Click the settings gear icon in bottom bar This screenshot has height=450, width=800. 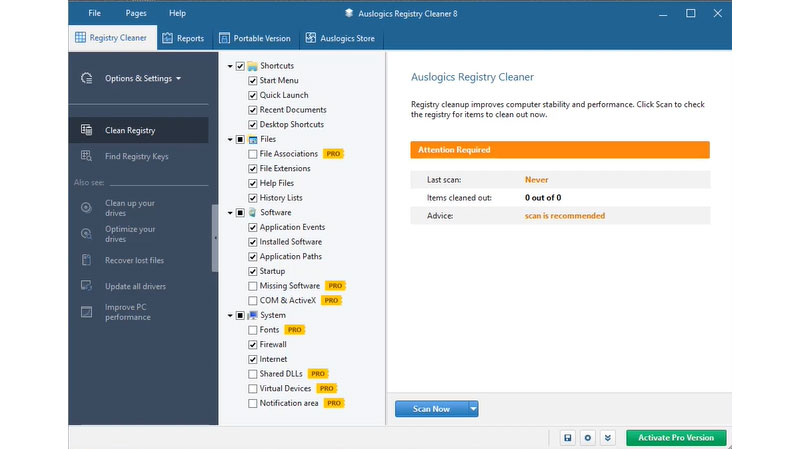(588, 438)
